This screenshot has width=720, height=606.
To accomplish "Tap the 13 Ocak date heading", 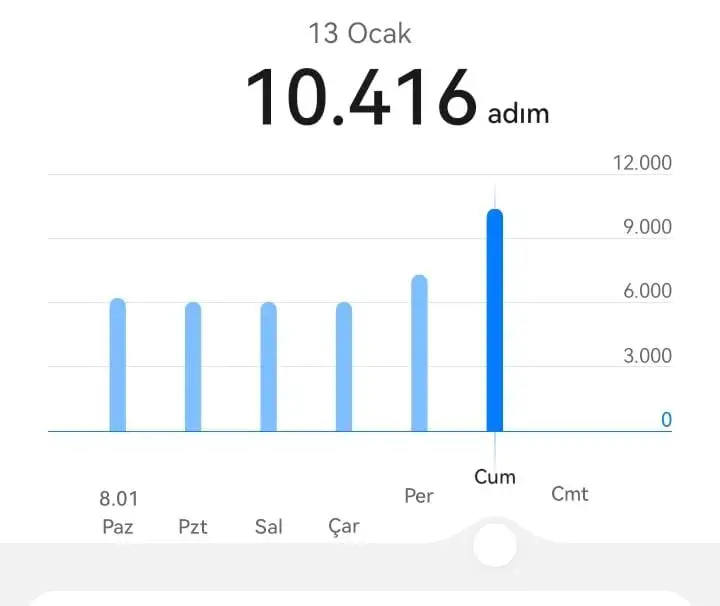I will (360, 33).
